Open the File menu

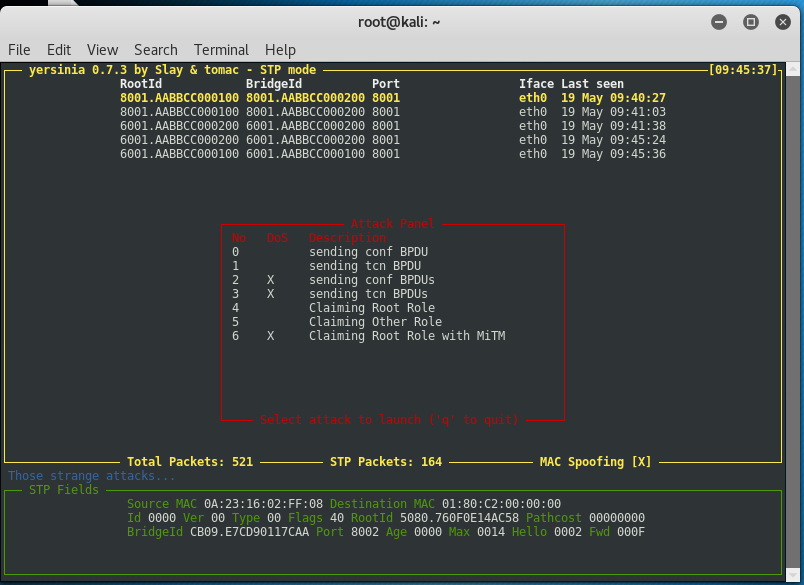[19, 50]
